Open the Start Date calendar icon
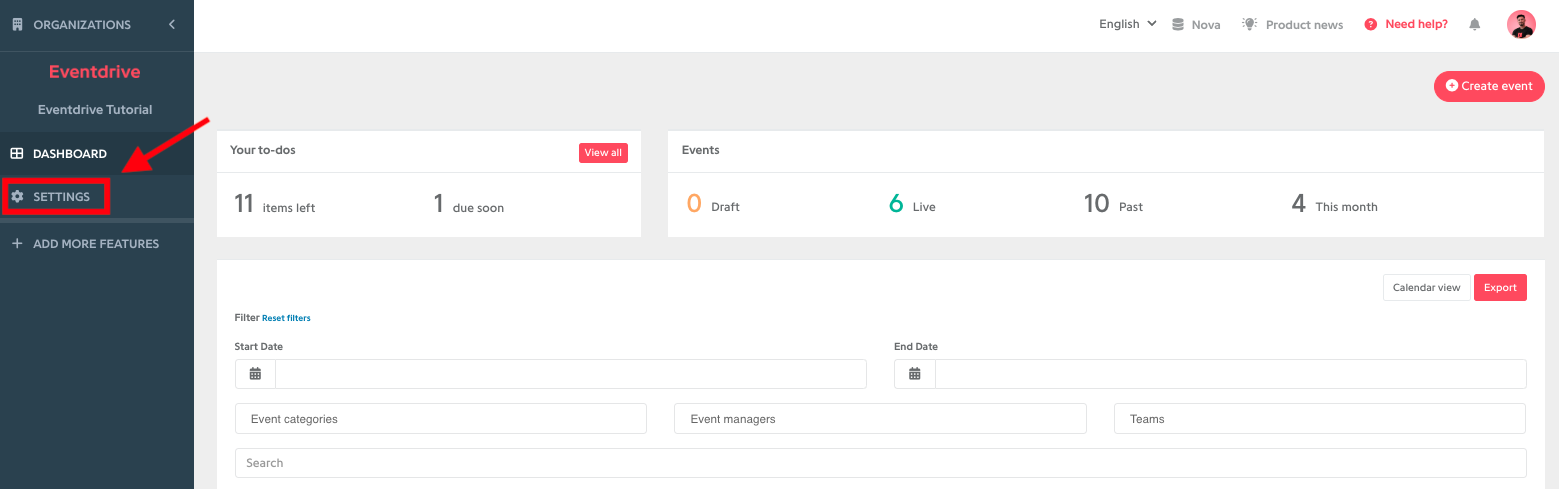 tap(255, 374)
